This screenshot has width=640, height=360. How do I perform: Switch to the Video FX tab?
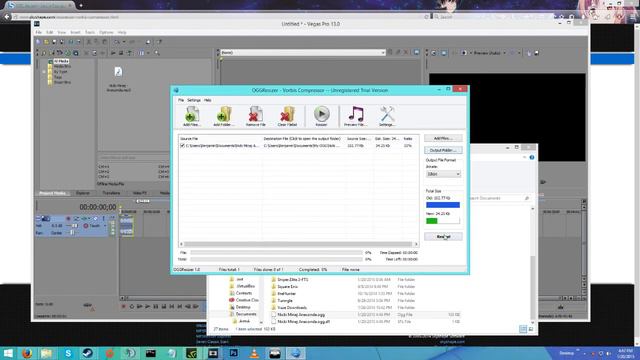[x=140, y=193]
